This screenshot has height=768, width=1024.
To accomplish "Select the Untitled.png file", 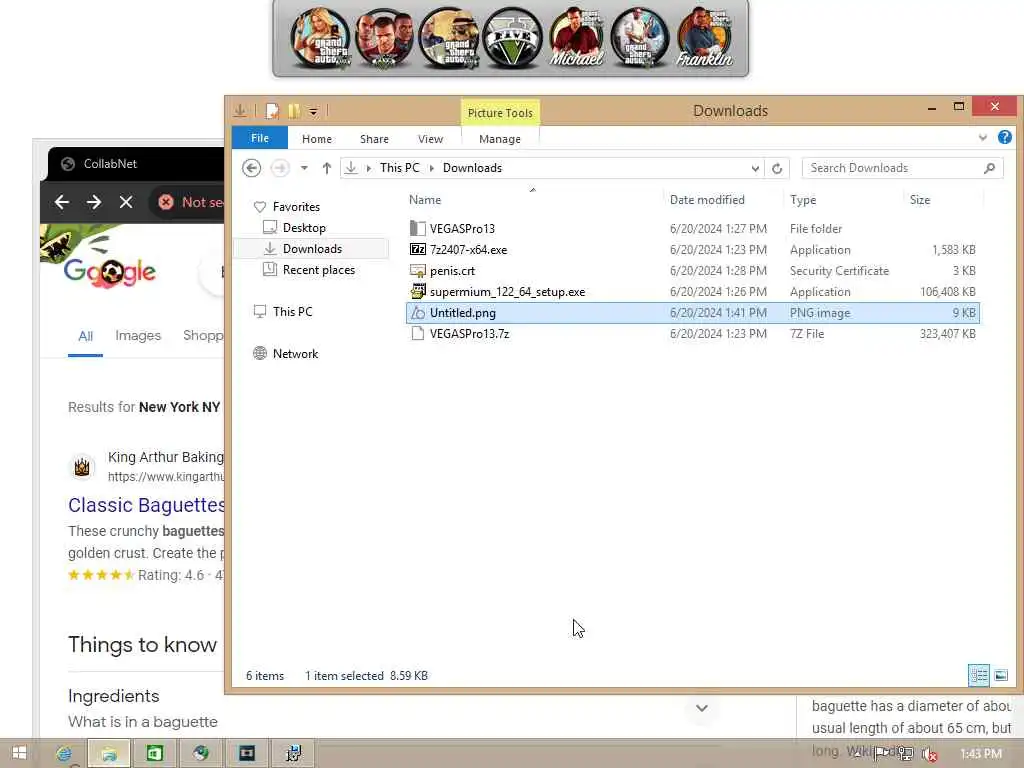I will (692, 313).
